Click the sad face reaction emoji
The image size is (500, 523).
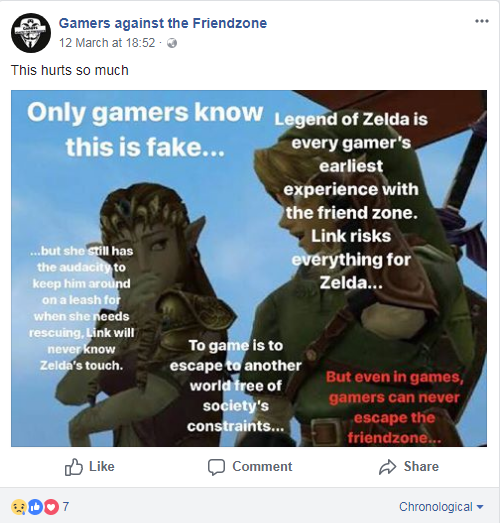tap(19, 507)
